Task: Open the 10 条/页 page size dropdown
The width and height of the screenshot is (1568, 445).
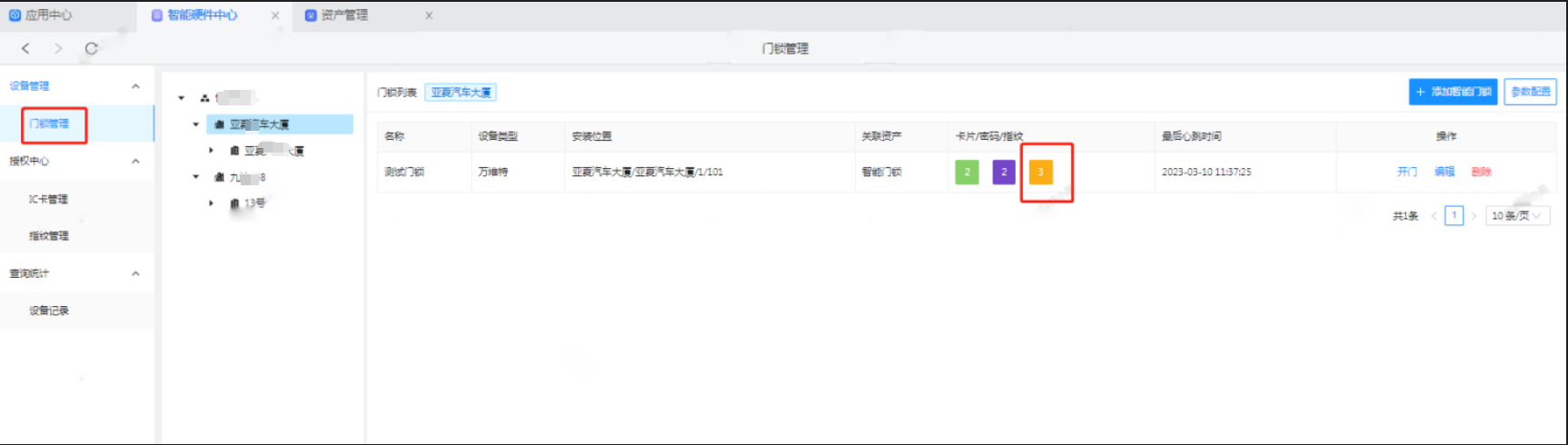Action: coord(1516,215)
